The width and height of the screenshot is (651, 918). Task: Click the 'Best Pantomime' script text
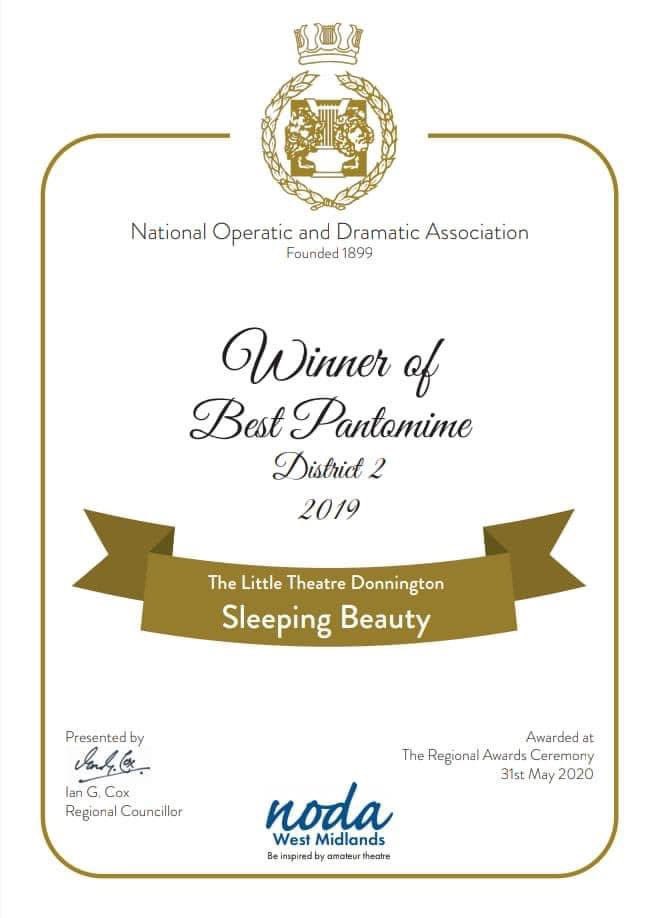point(331,420)
